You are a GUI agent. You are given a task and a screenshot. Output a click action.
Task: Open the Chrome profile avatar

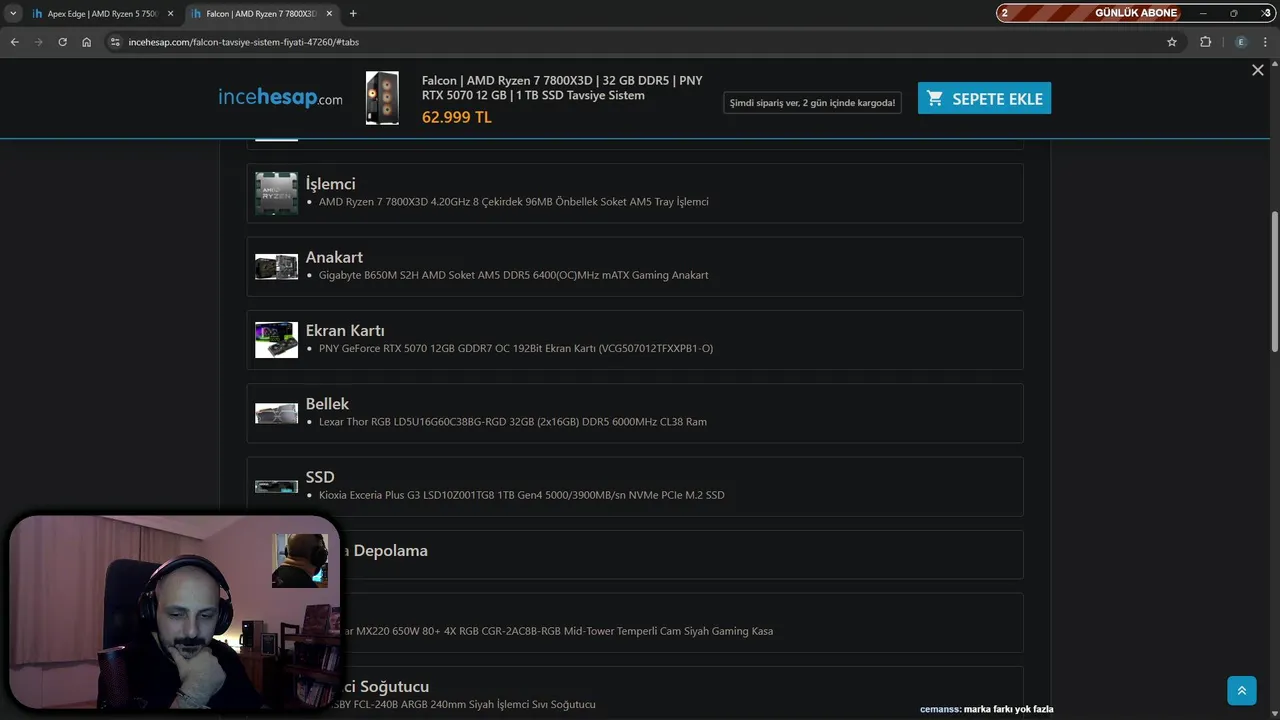pyautogui.click(x=1241, y=42)
